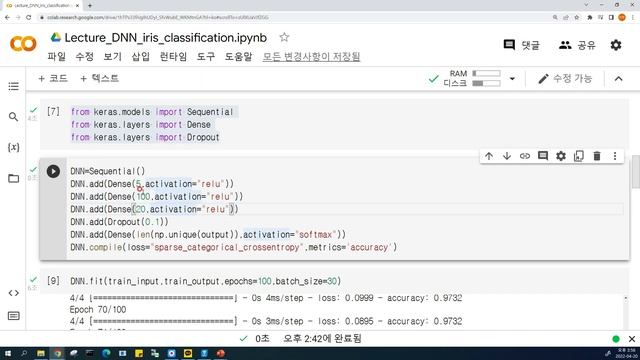Collapse the header with the chevron up
Image resolution: width=640 pixels, height=360 pixels.
pos(619,78)
